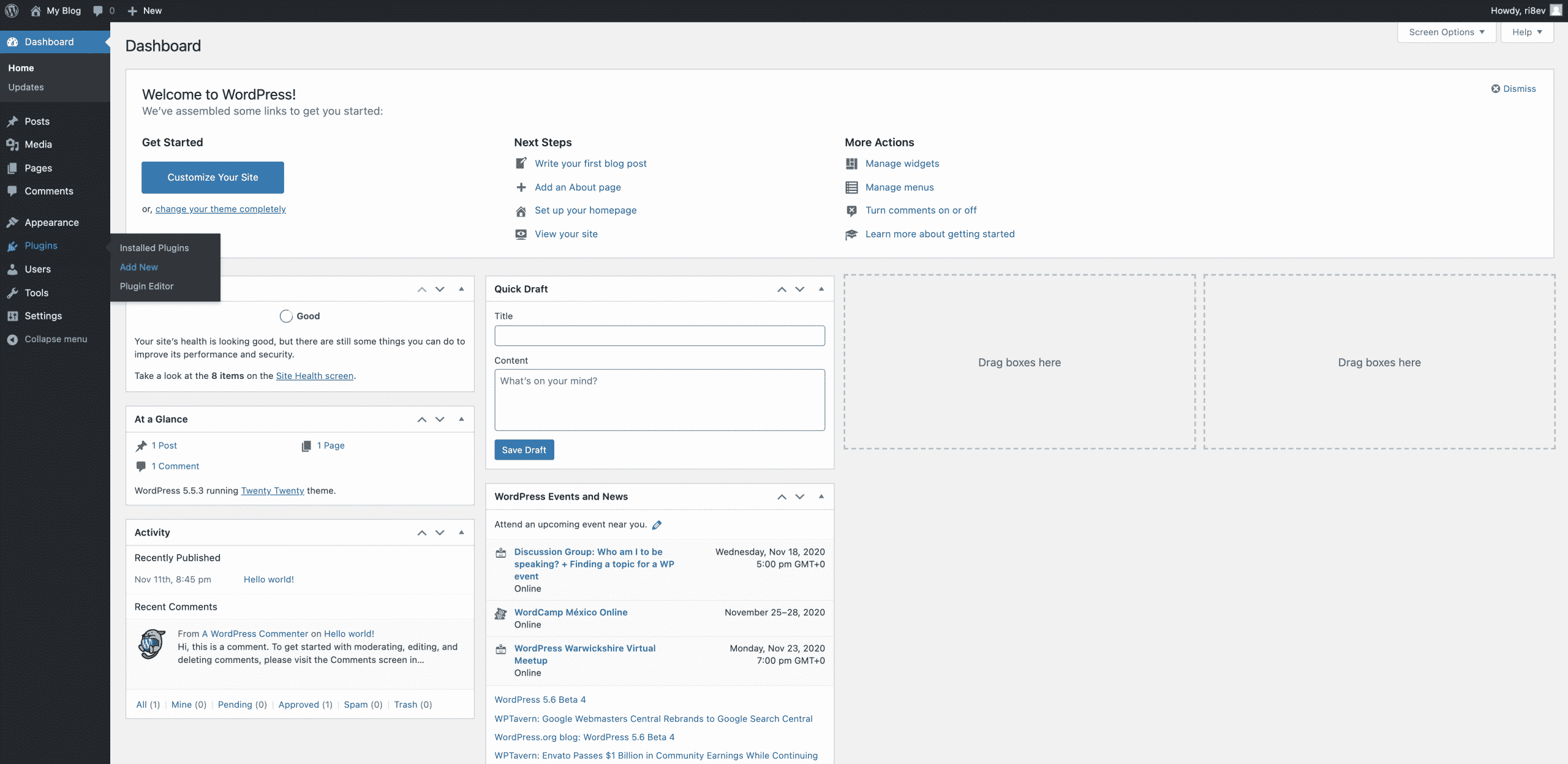The image size is (1568, 764).
Task: Click the Tools wrench icon in sidebar
Action: [x=12, y=293]
